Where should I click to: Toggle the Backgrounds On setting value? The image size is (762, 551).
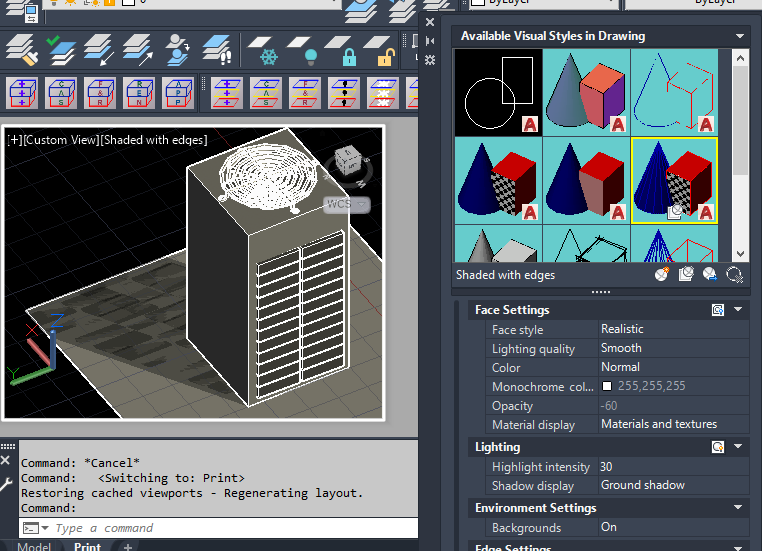pos(609,527)
